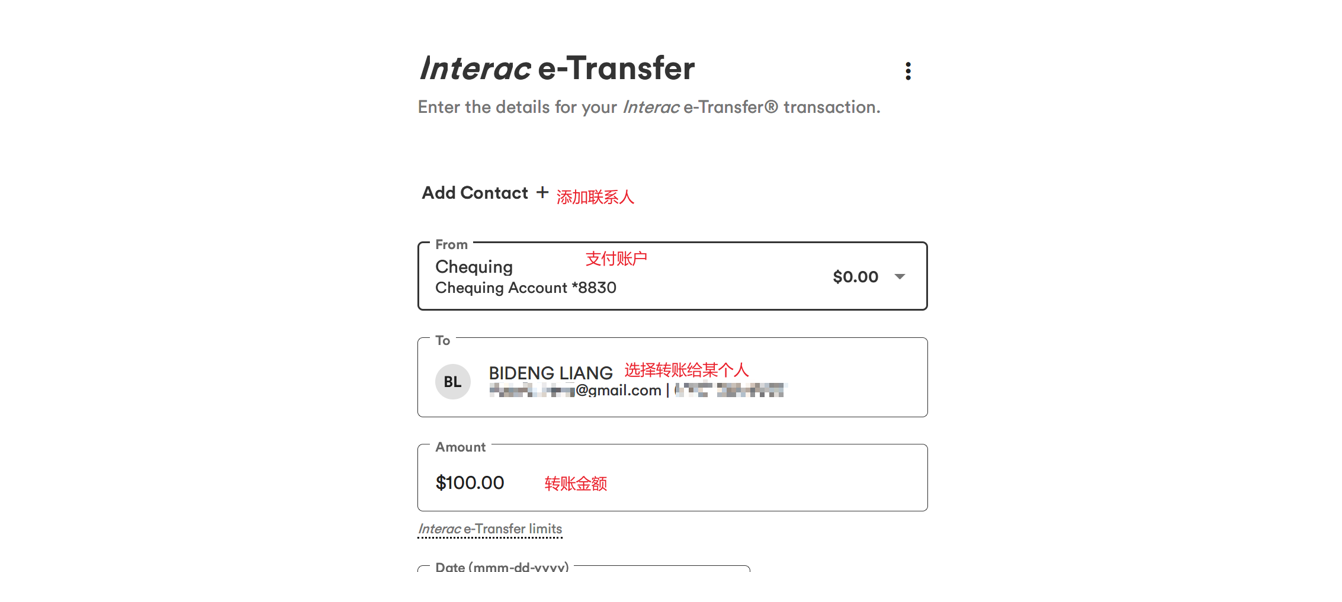Click the red 选择转账给某个人 annotation

(686, 370)
